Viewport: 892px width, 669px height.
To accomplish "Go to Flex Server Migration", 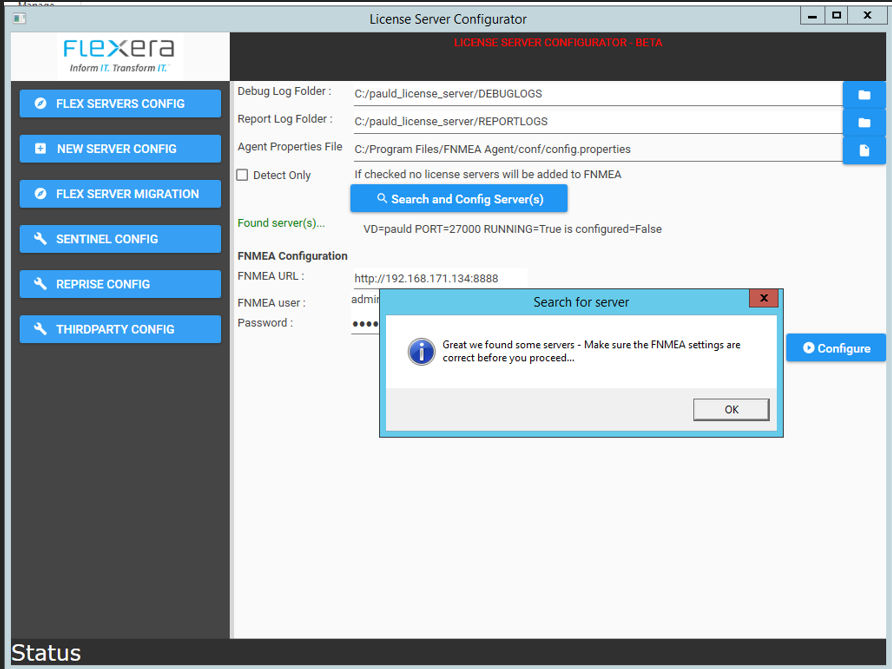I will (120, 194).
